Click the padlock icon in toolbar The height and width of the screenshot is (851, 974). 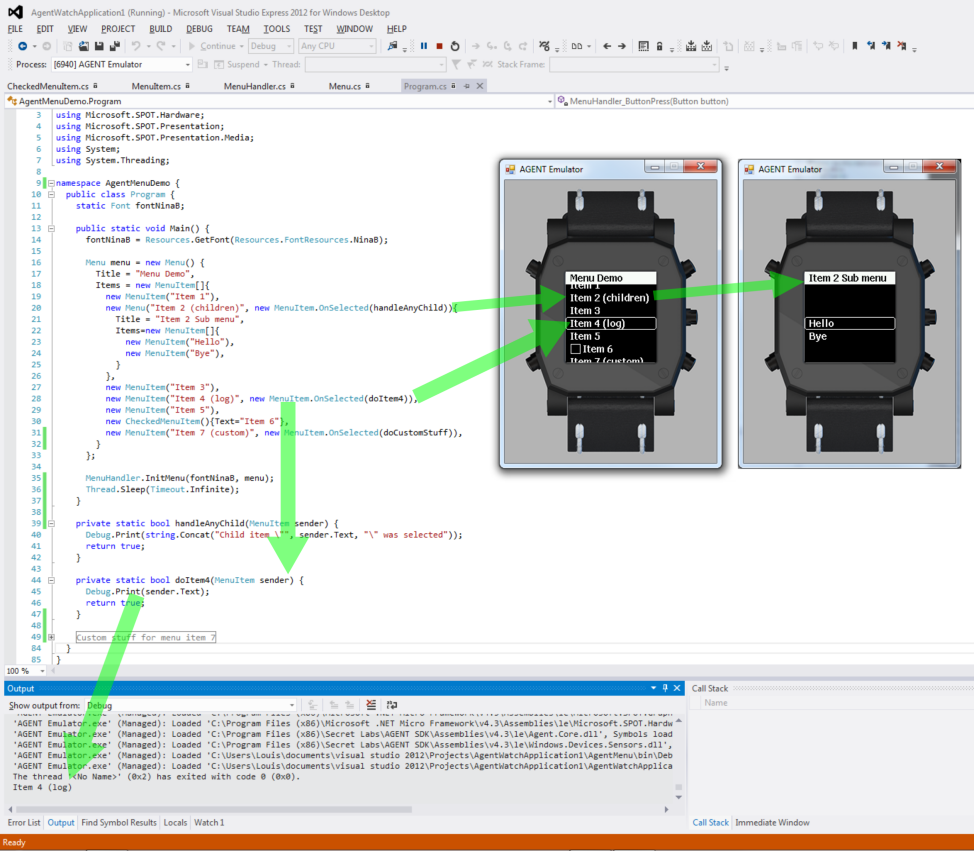pos(660,46)
